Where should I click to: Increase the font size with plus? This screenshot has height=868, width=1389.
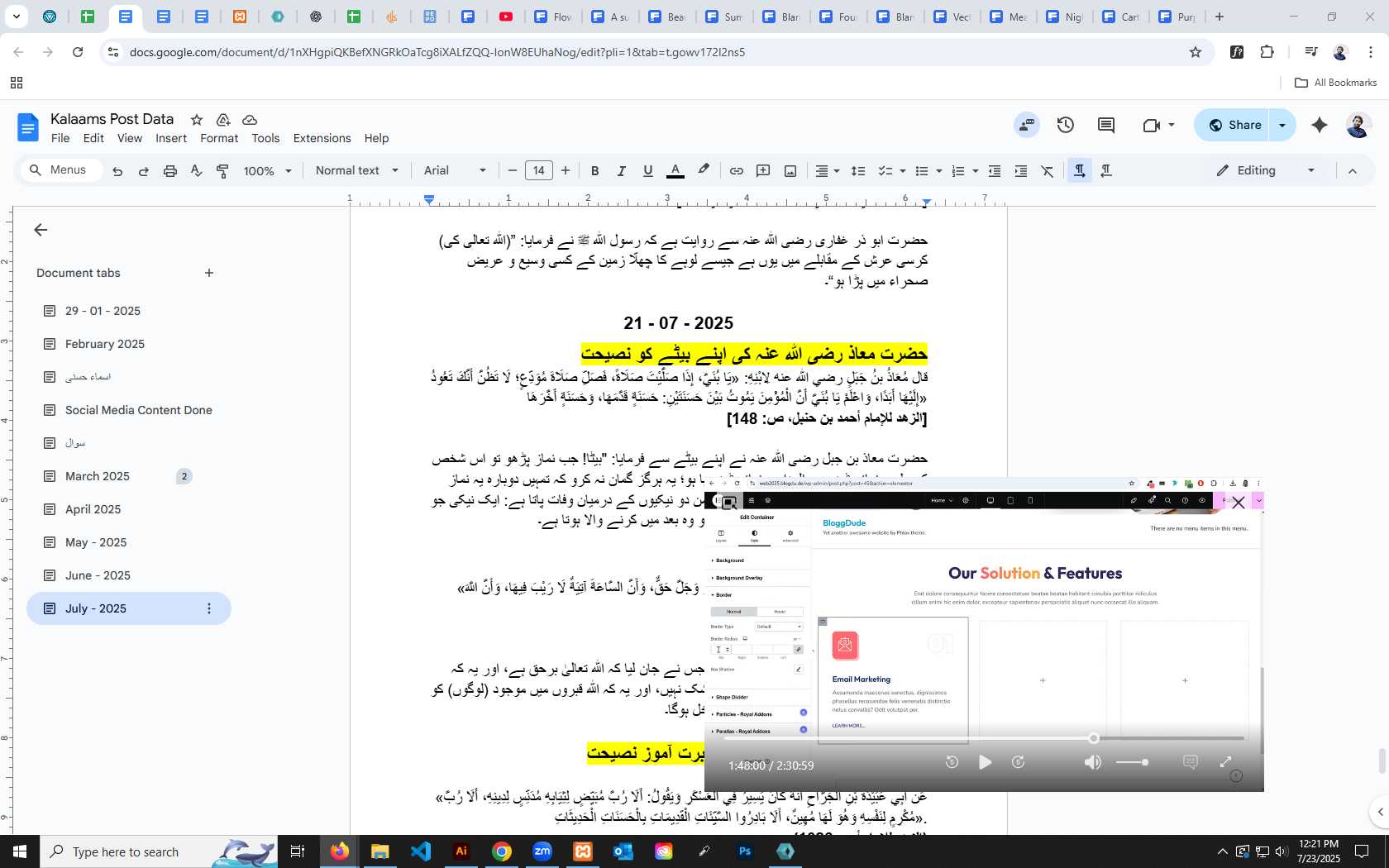(566, 171)
